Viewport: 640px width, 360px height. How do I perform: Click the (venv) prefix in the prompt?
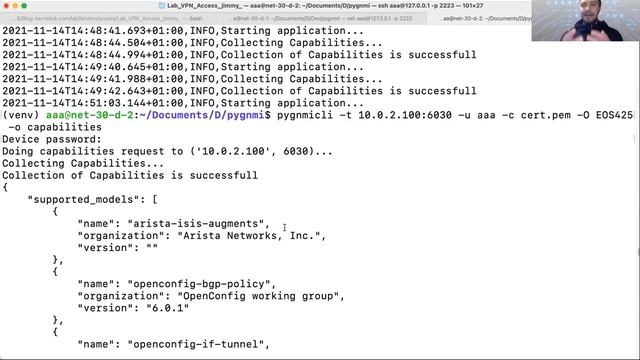click(x=21, y=115)
